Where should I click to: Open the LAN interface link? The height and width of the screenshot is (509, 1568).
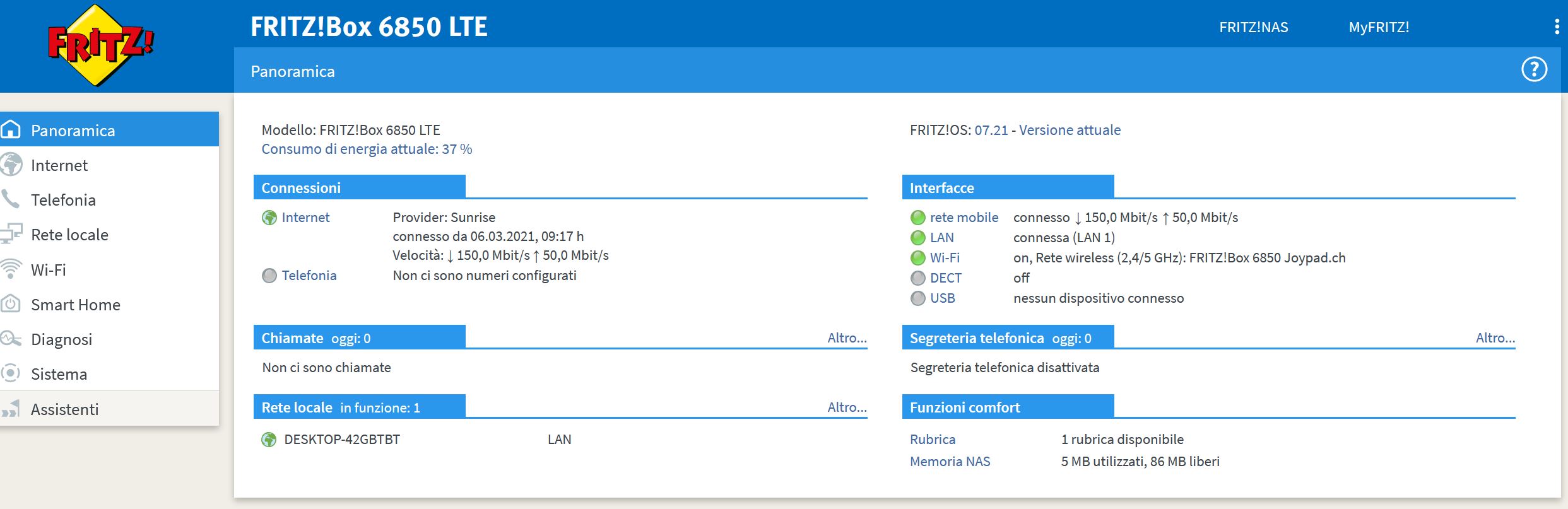click(x=942, y=238)
